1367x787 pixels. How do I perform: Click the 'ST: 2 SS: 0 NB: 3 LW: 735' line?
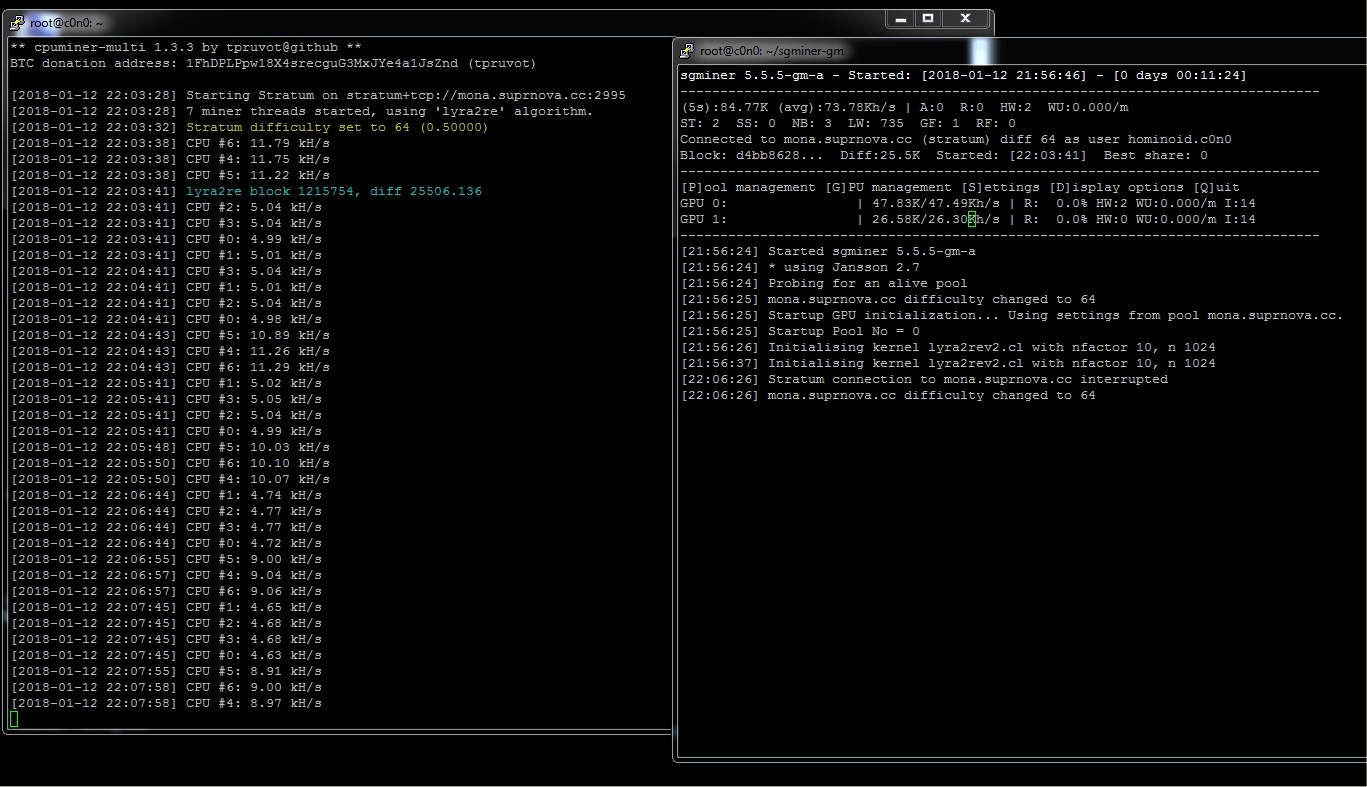point(848,123)
